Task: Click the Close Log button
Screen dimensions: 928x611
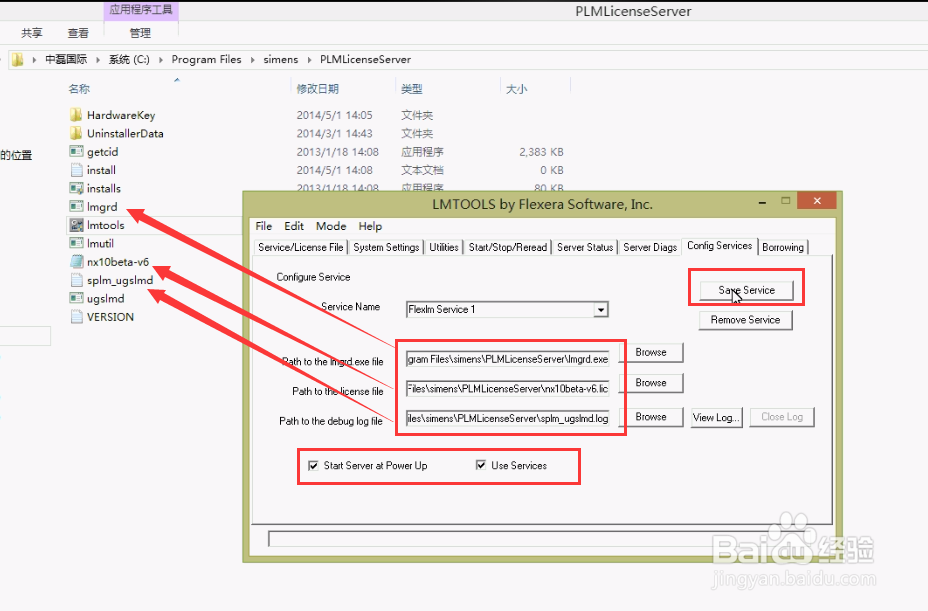Action: point(782,417)
